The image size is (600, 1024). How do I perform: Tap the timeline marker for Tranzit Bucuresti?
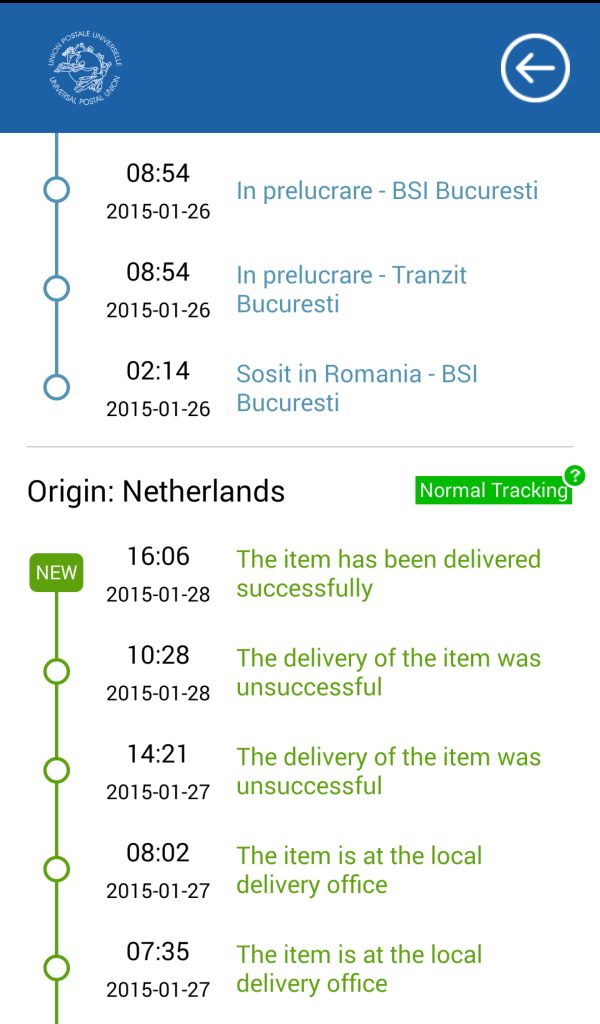point(57,288)
